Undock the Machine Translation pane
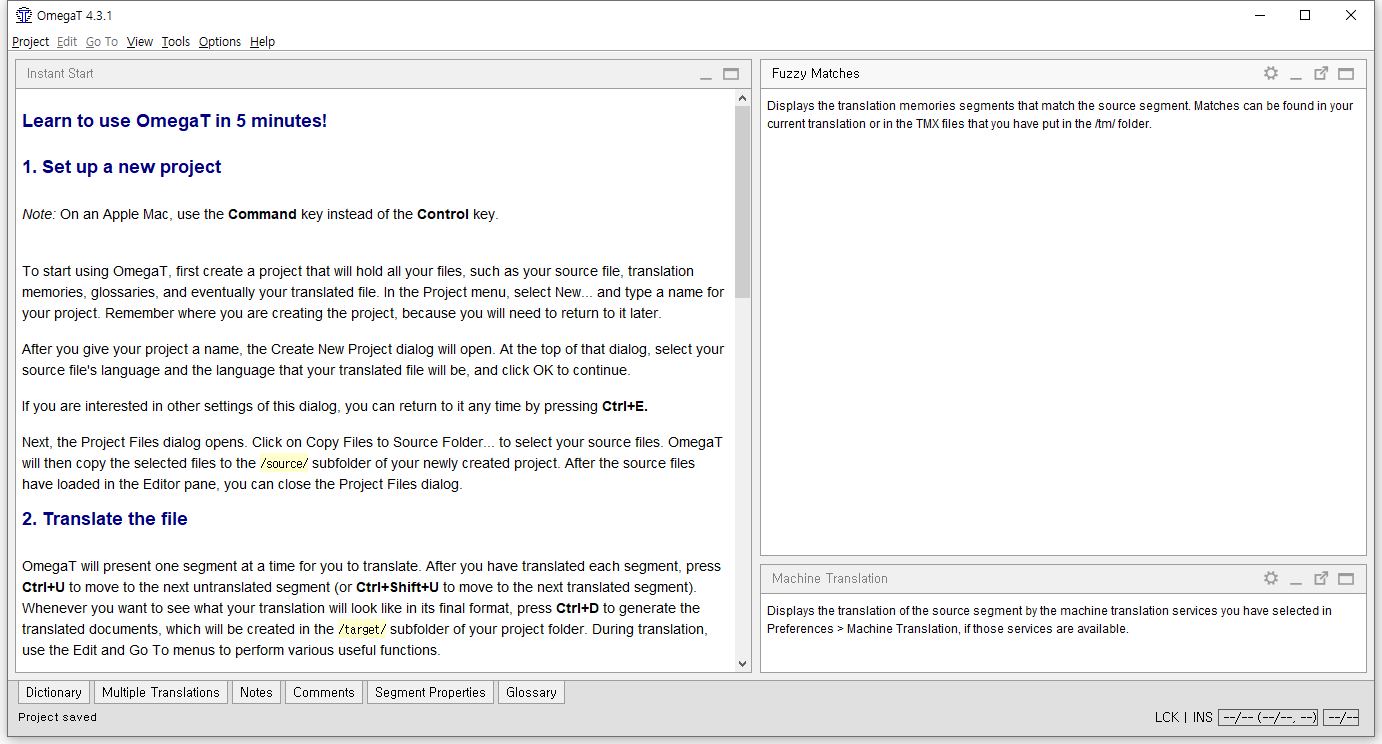This screenshot has width=1382, height=744. point(1321,578)
